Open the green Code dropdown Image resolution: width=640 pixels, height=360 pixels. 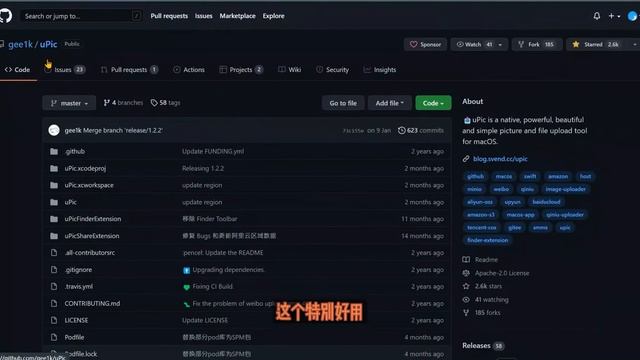click(x=433, y=103)
